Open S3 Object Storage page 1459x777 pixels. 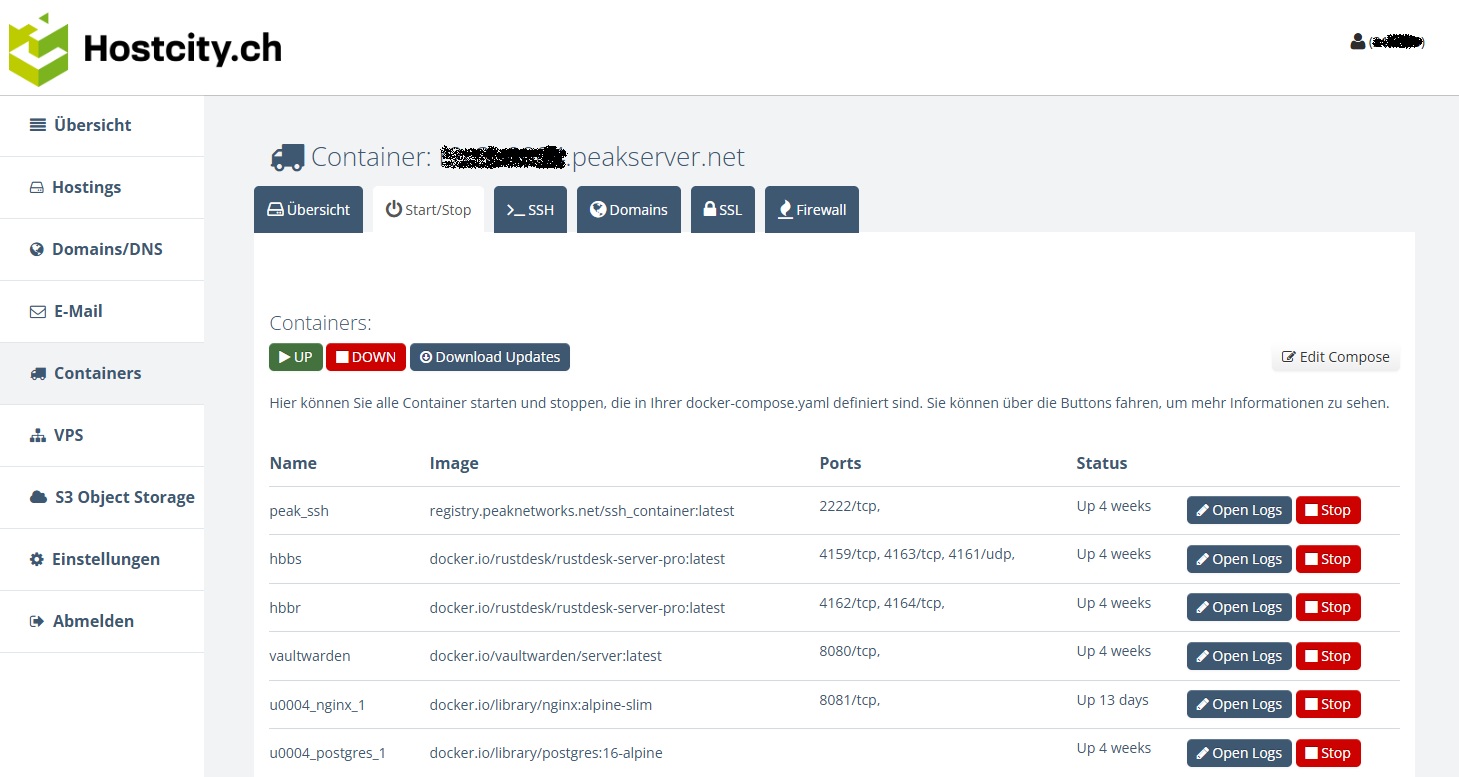[124, 497]
